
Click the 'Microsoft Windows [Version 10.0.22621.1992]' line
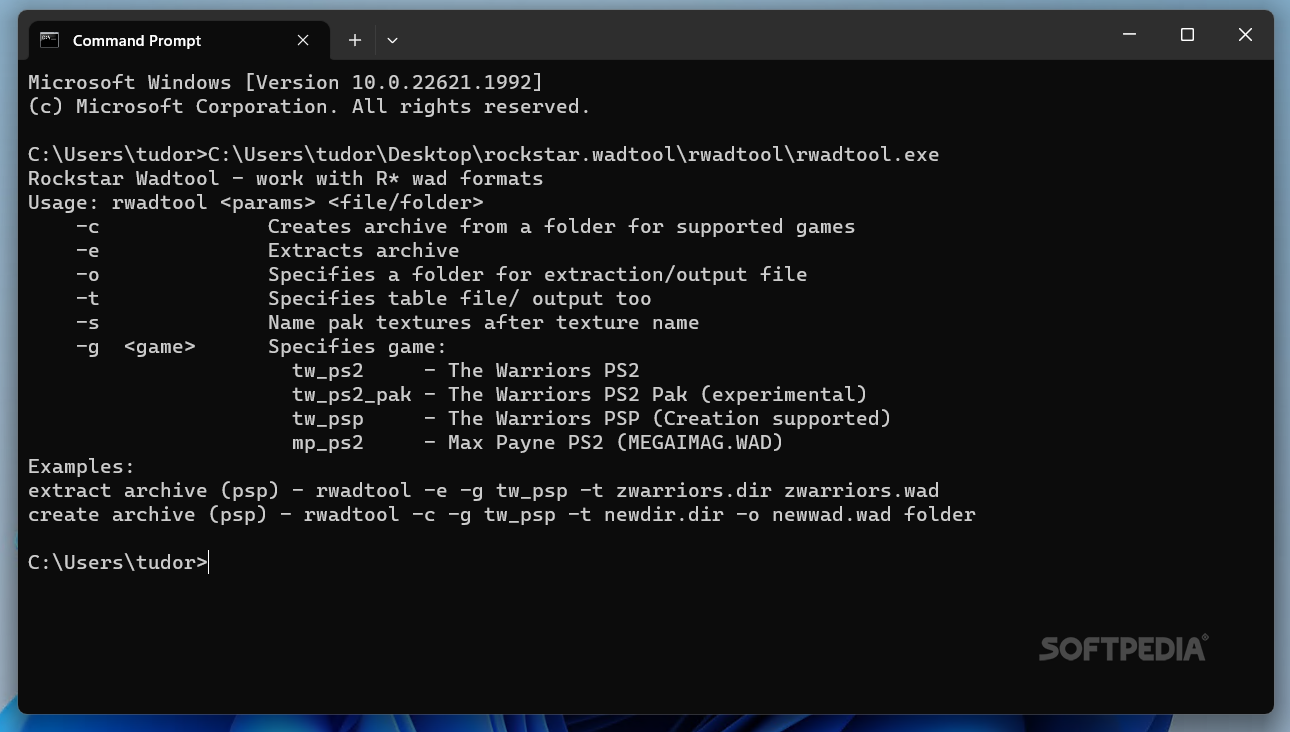(x=285, y=82)
